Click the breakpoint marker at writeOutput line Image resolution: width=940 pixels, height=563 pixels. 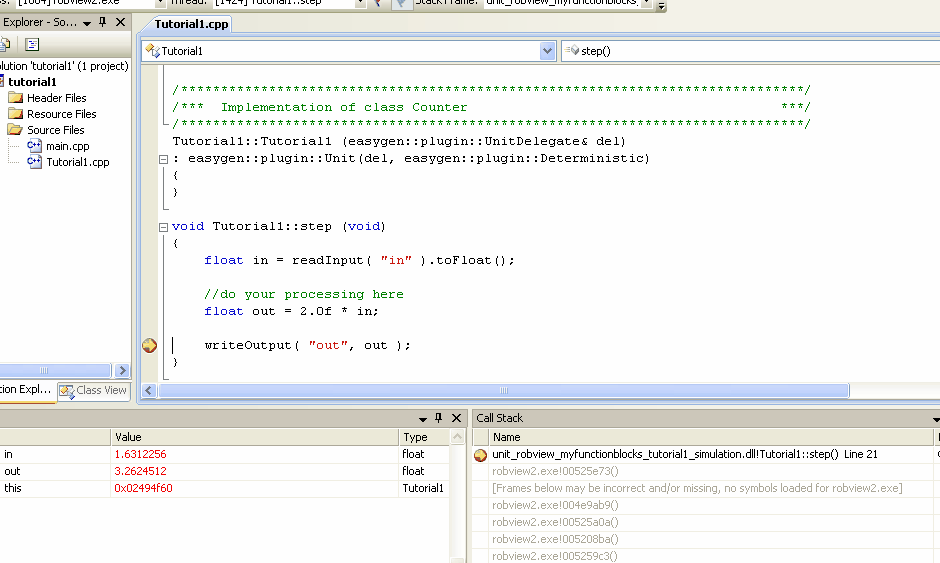point(149,345)
